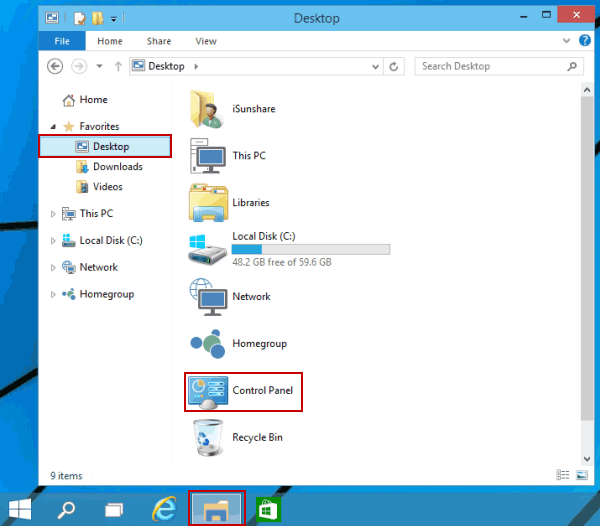Expand the This PC tree node

tap(53, 214)
